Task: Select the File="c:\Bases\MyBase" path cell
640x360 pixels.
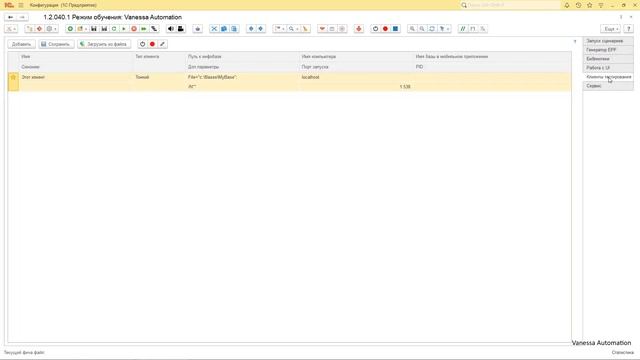Action: (x=243, y=77)
